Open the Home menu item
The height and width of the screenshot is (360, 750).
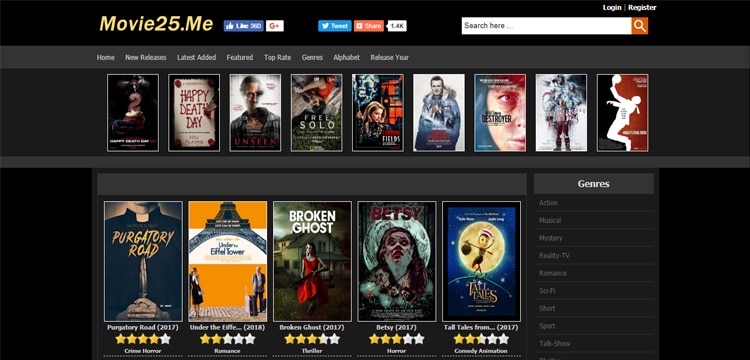tap(105, 57)
